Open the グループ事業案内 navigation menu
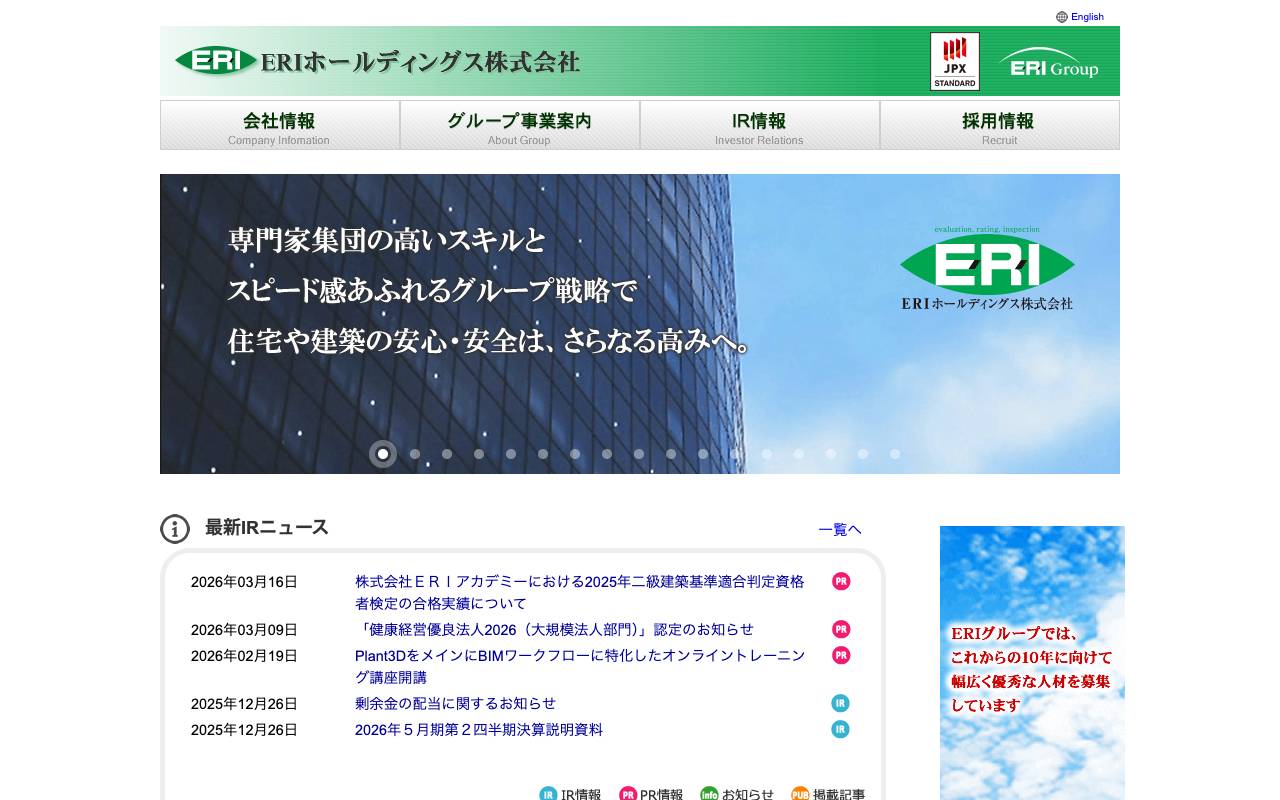This screenshot has width=1280, height=800. (519, 124)
